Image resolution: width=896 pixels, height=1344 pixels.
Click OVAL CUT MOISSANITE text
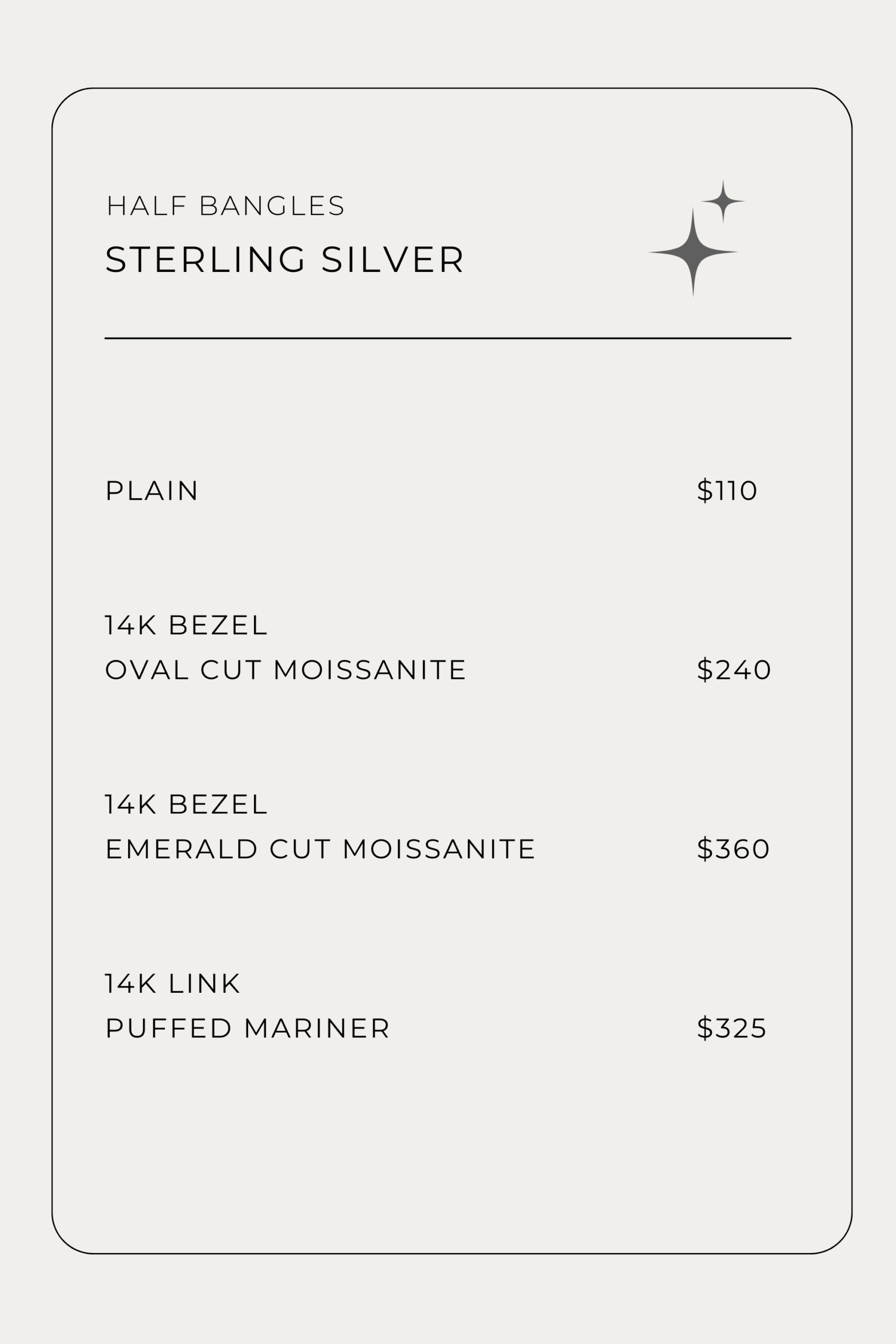286,670
